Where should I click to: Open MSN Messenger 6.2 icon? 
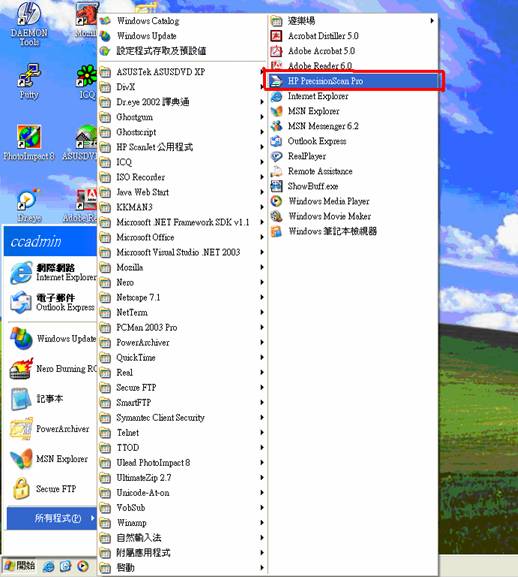(276, 126)
